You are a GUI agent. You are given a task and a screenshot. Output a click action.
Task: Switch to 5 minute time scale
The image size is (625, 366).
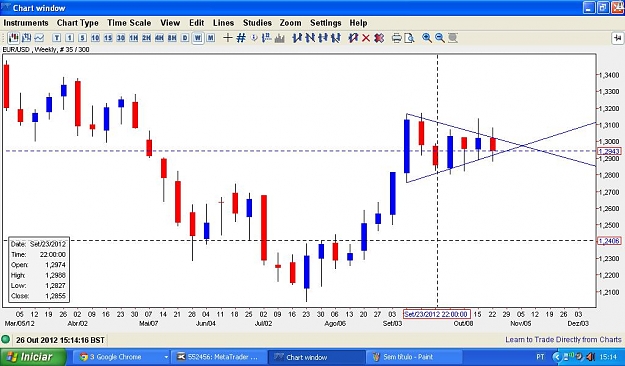(82, 38)
